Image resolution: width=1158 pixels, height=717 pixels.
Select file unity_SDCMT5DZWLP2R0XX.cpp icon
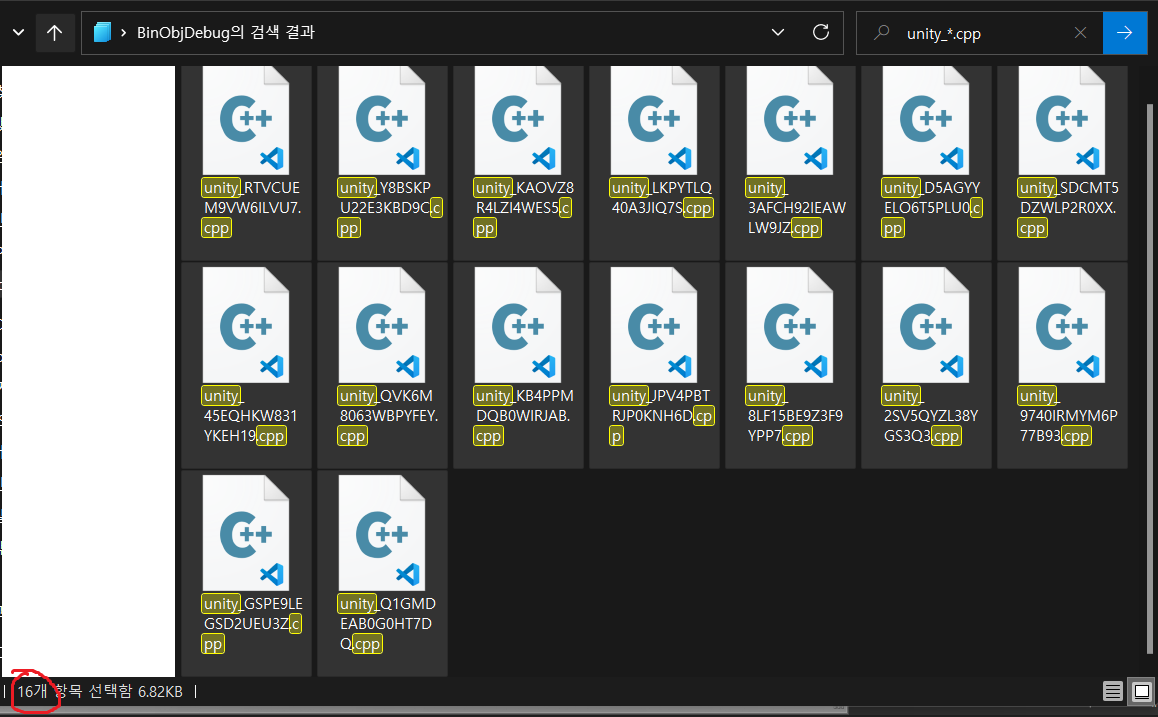1061,120
